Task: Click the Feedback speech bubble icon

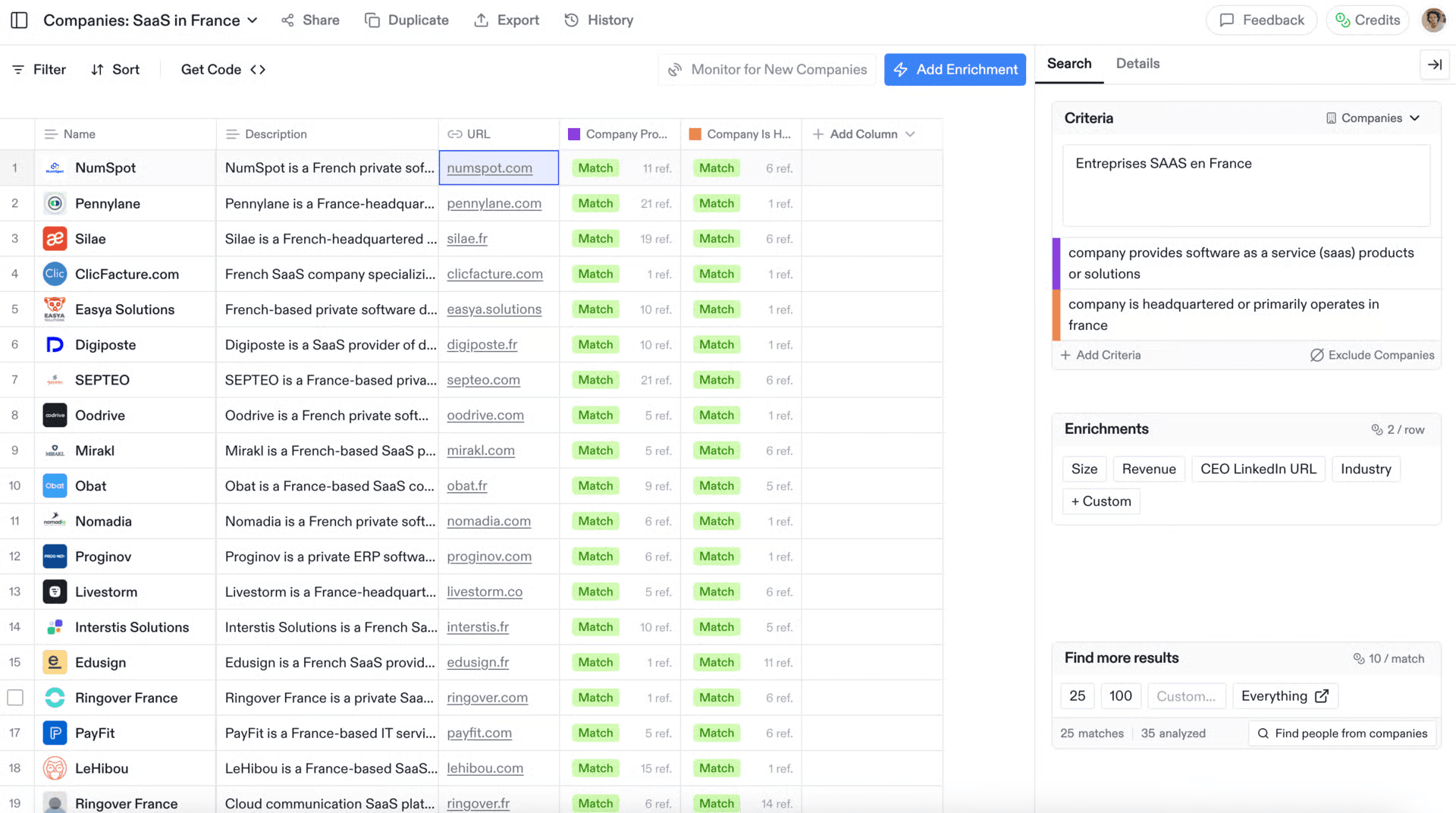Action: point(1227,20)
